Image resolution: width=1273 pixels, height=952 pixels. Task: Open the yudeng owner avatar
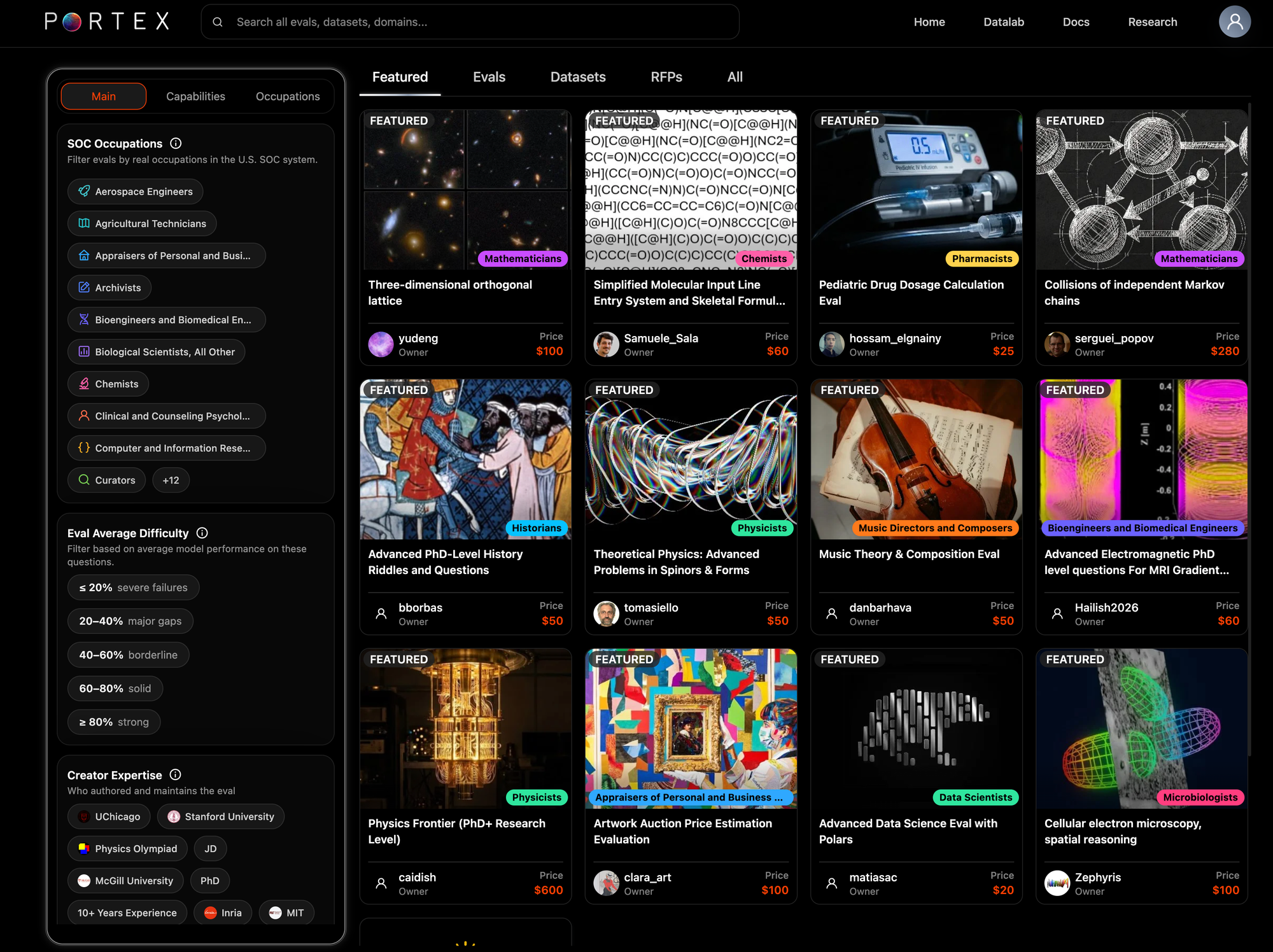click(381, 344)
